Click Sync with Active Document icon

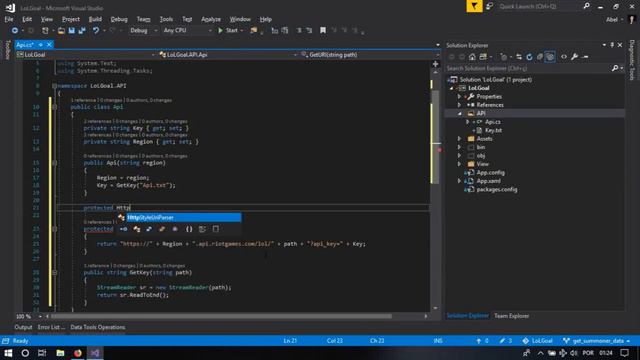(x=519, y=57)
